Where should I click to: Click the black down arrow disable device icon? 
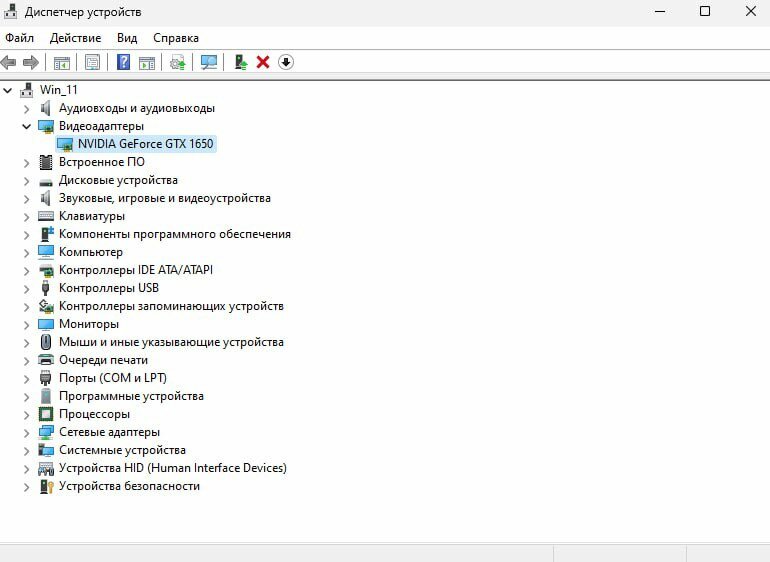click(286, 62)
